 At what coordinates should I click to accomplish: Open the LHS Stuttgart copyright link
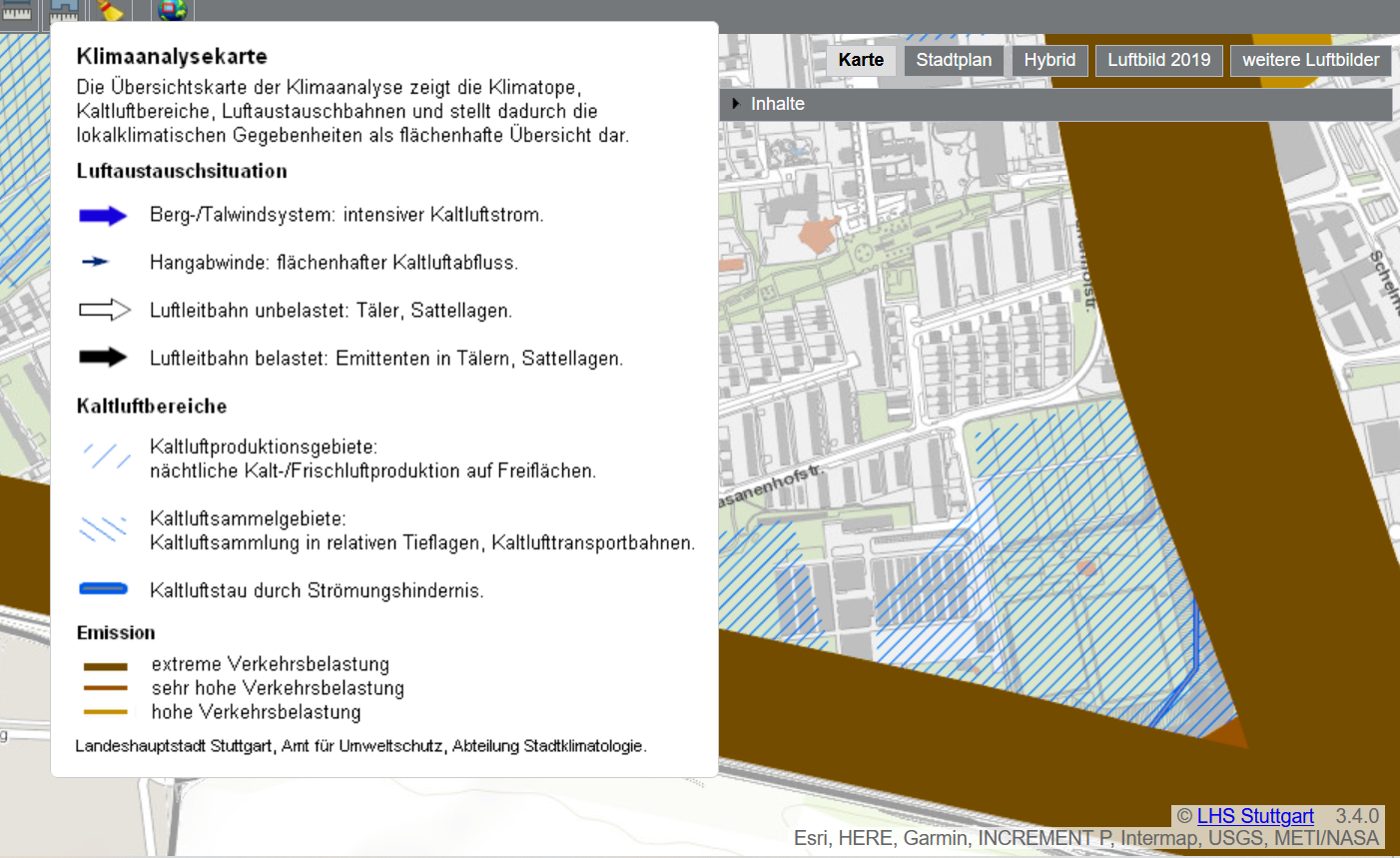pyautogui.click(x=1254, y=816)
